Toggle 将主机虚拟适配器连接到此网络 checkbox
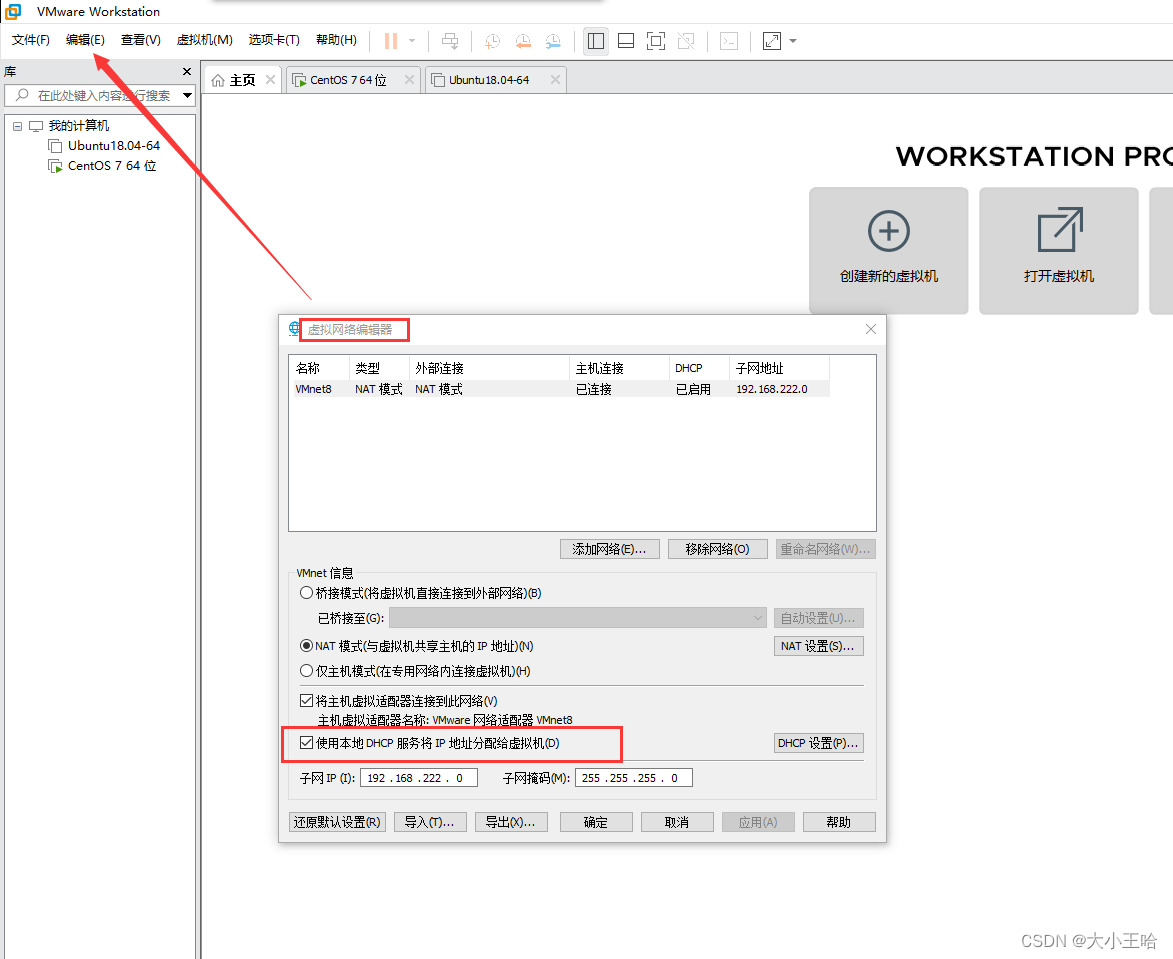The height and width of the screenshot is (959, 1173). (x=306, y=701)
